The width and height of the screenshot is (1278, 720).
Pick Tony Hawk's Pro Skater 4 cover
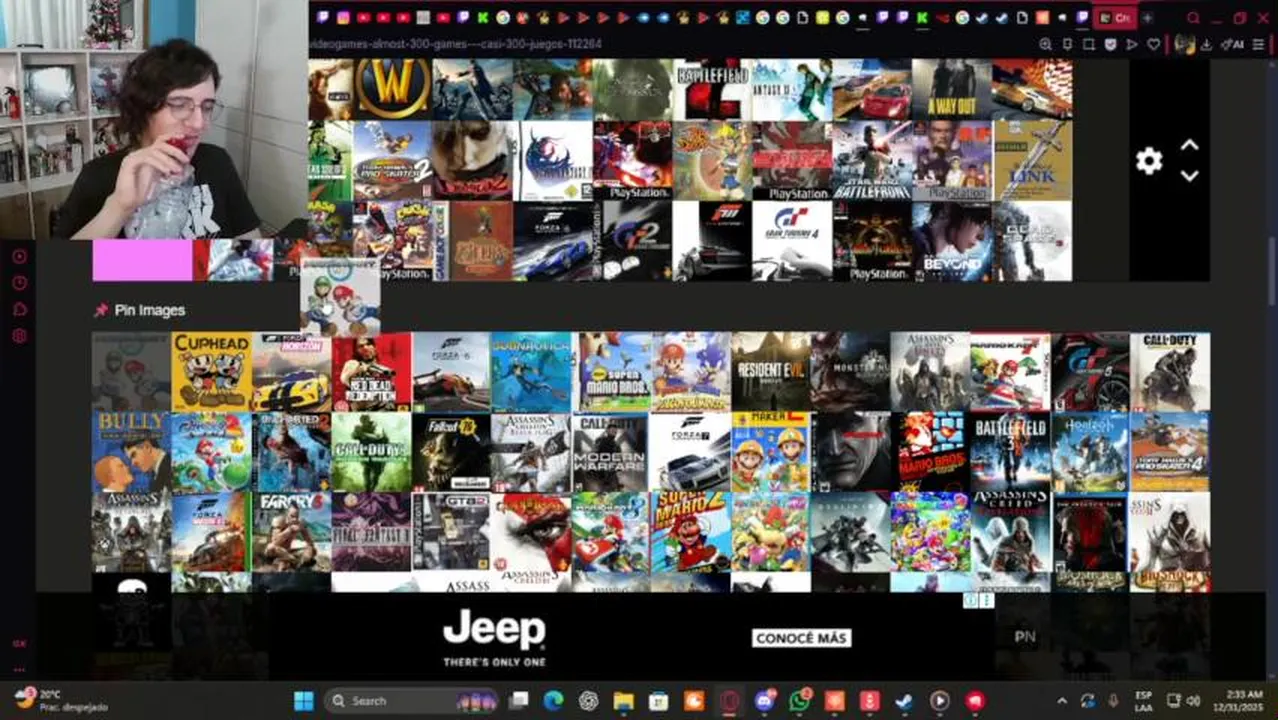[1170, 452]
